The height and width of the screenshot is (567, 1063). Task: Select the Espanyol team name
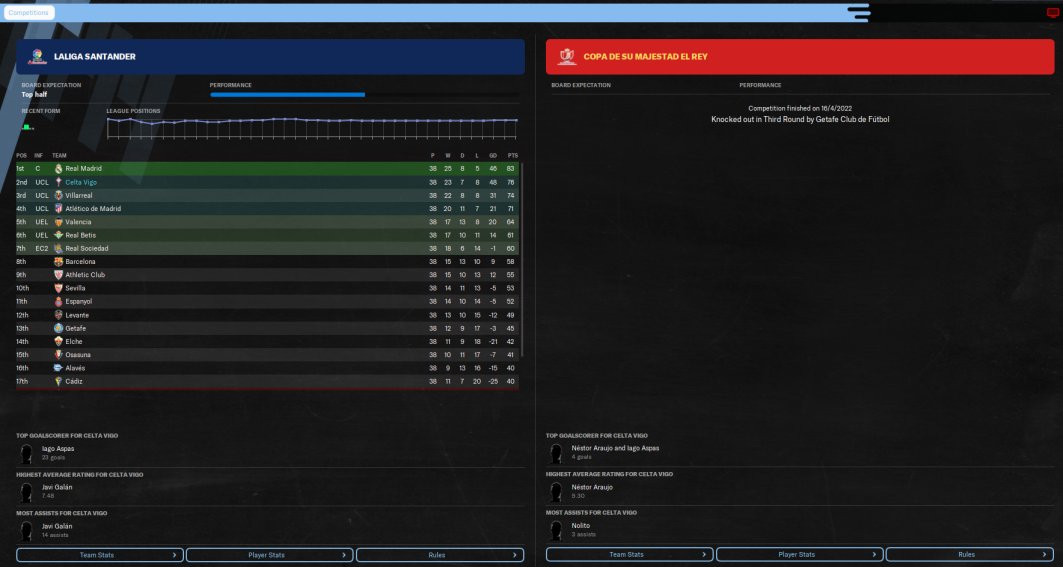tap(79, 301)
